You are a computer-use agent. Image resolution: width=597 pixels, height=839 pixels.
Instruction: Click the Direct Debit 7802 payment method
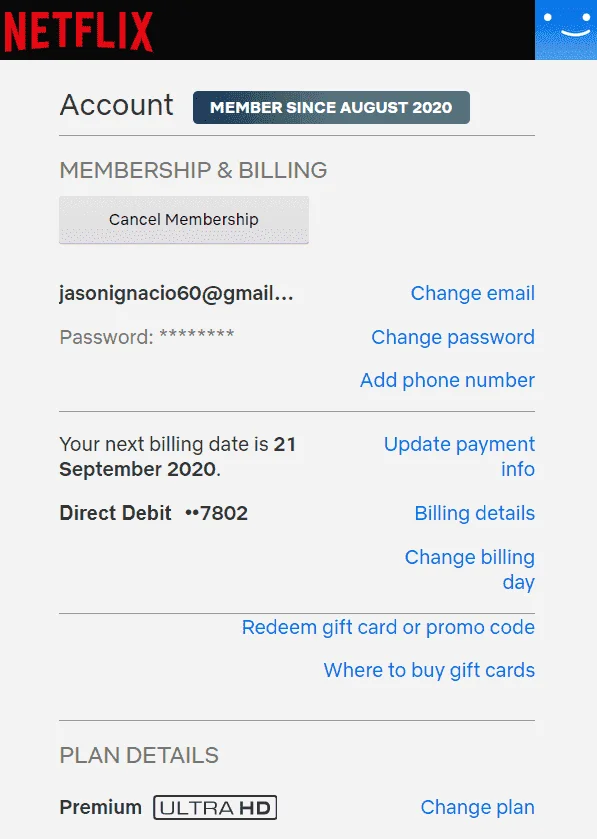(154, 513)
